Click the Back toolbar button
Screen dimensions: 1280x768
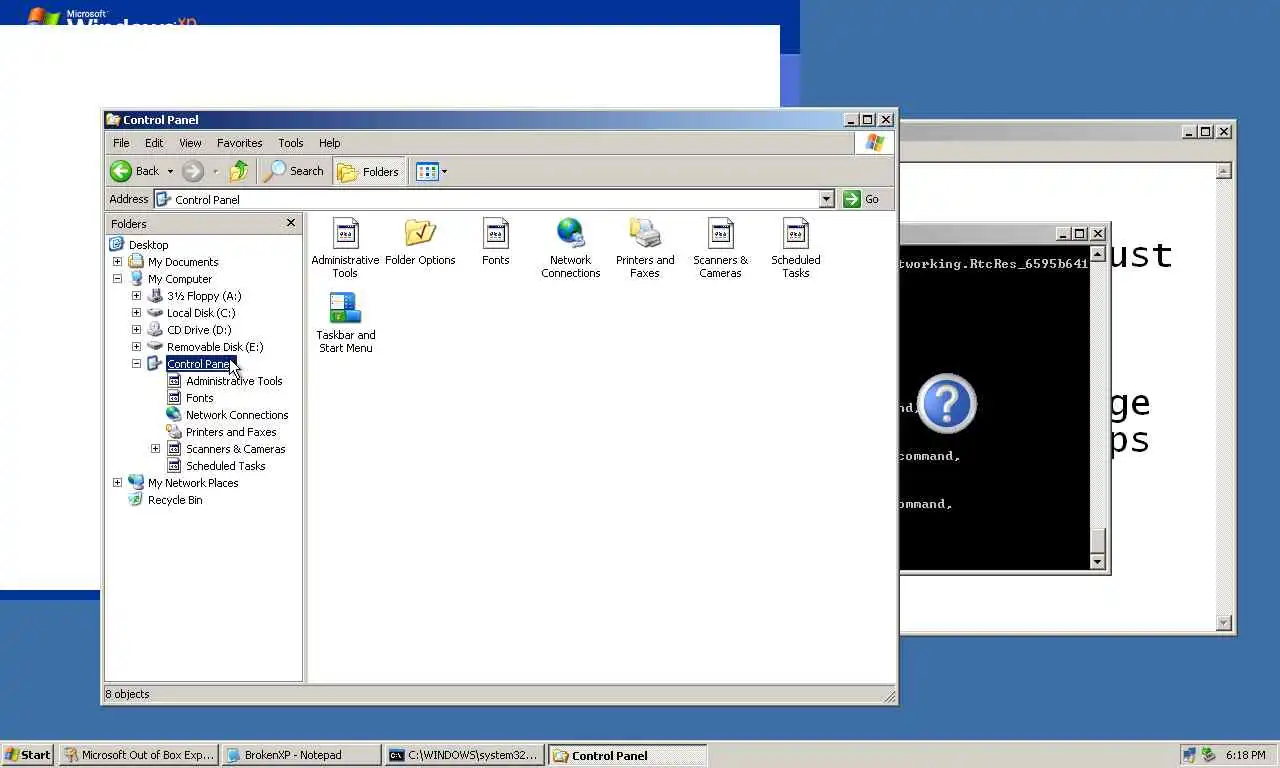[135, 171]
